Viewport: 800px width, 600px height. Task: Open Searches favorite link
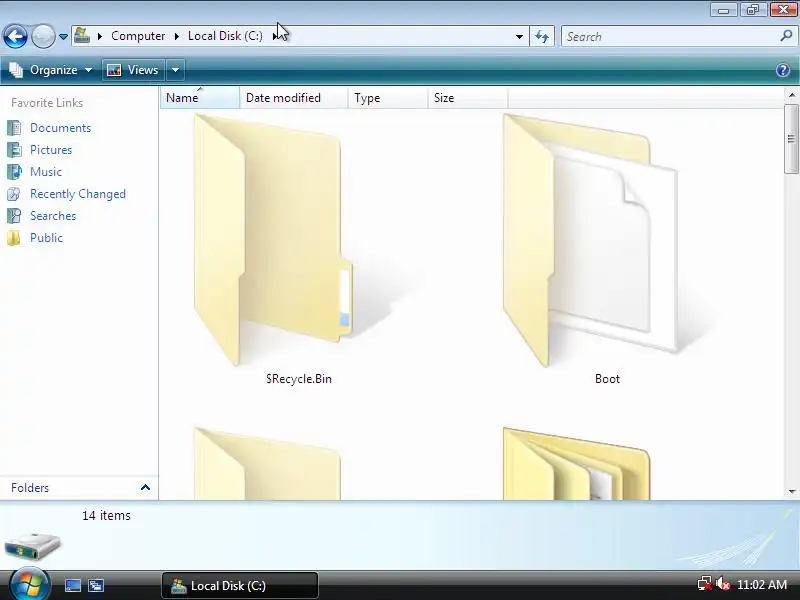tap(53, 216)
